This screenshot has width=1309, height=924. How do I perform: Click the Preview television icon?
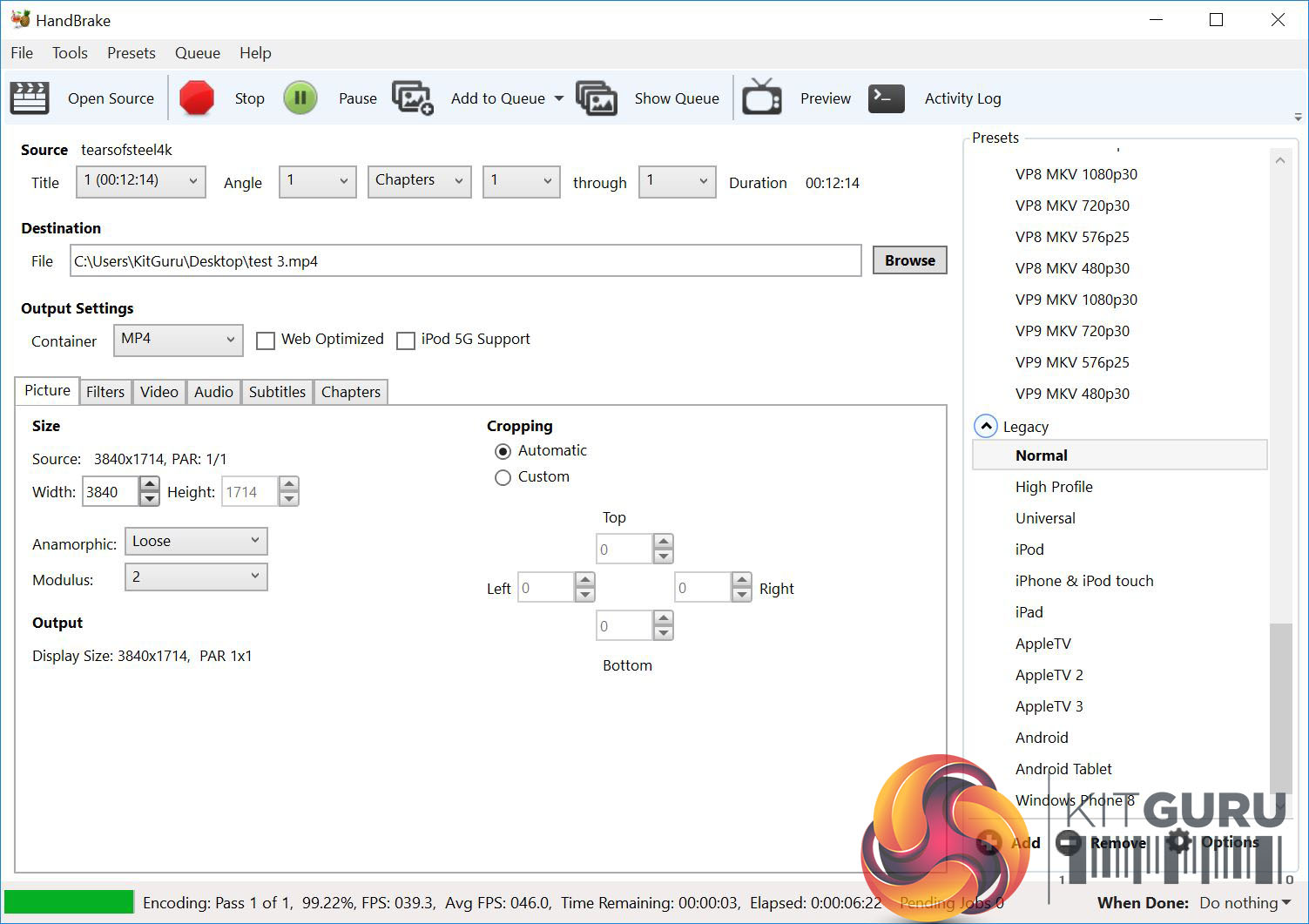point(762,98)
